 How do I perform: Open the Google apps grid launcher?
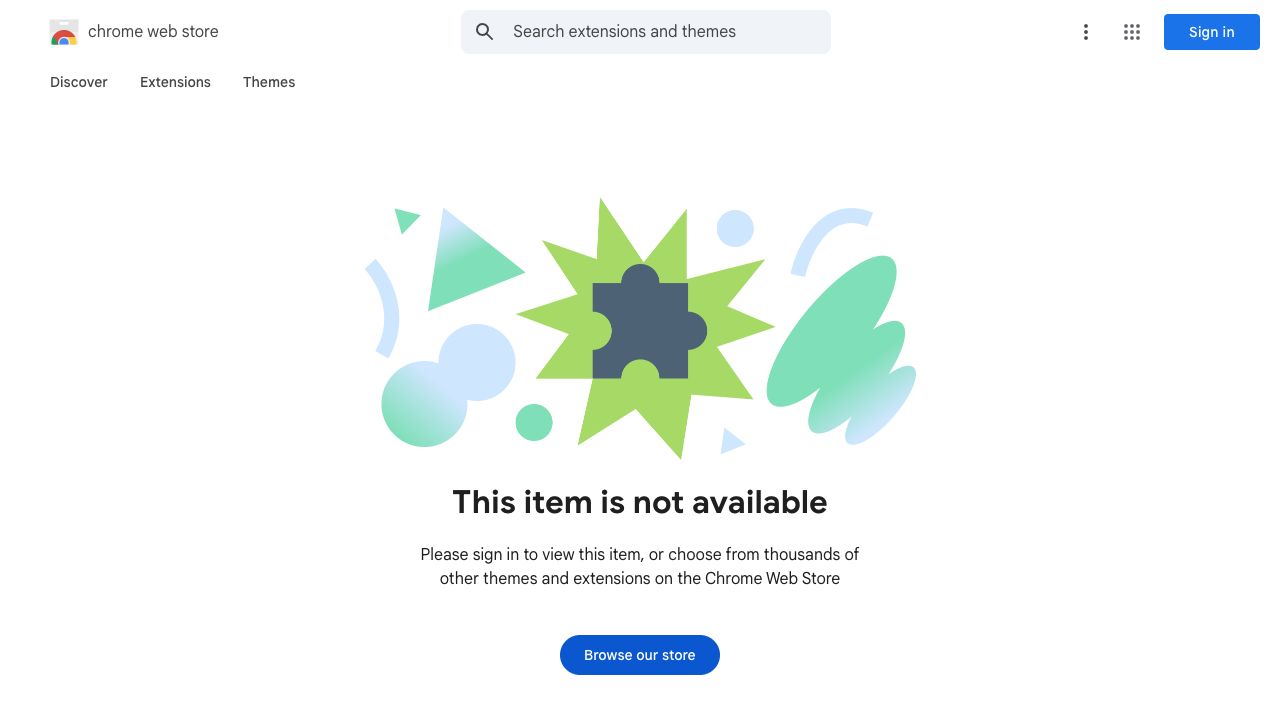(x=1132, y=32)
